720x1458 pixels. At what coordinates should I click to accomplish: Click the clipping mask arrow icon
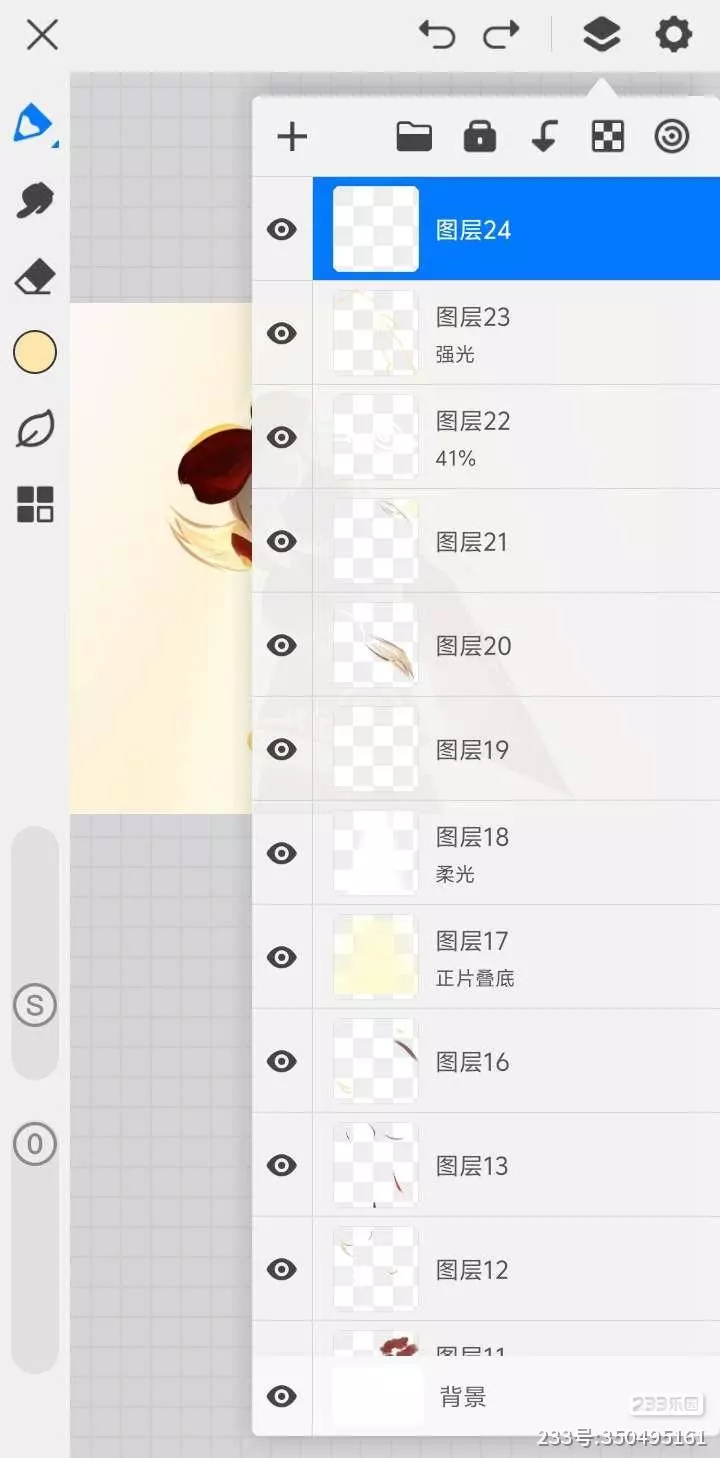pos(544,137)
